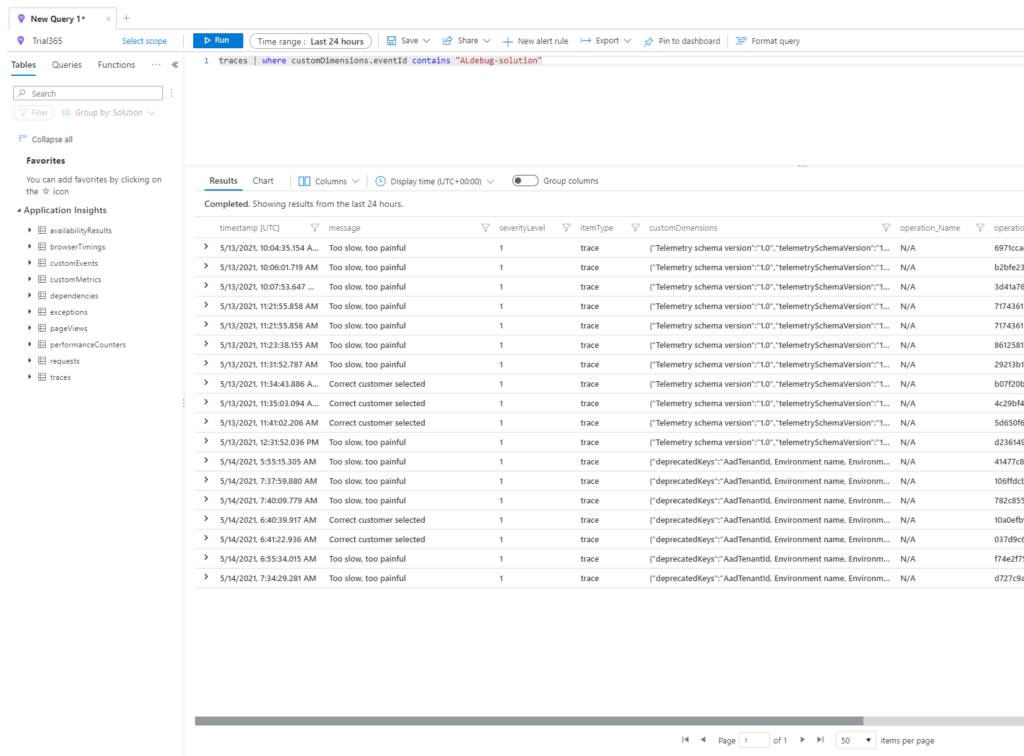The image size is (1024, 756).
Task: Click the Select scope link
Action: pyautogui.click(x=144, y=41)
